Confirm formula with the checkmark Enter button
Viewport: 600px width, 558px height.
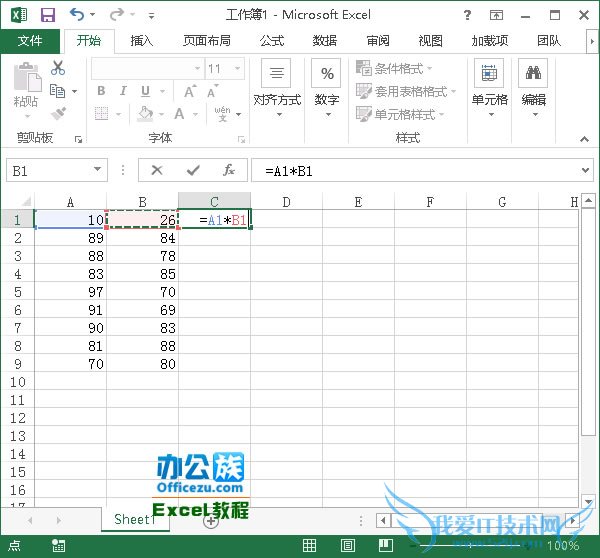[x=193, y=171]
